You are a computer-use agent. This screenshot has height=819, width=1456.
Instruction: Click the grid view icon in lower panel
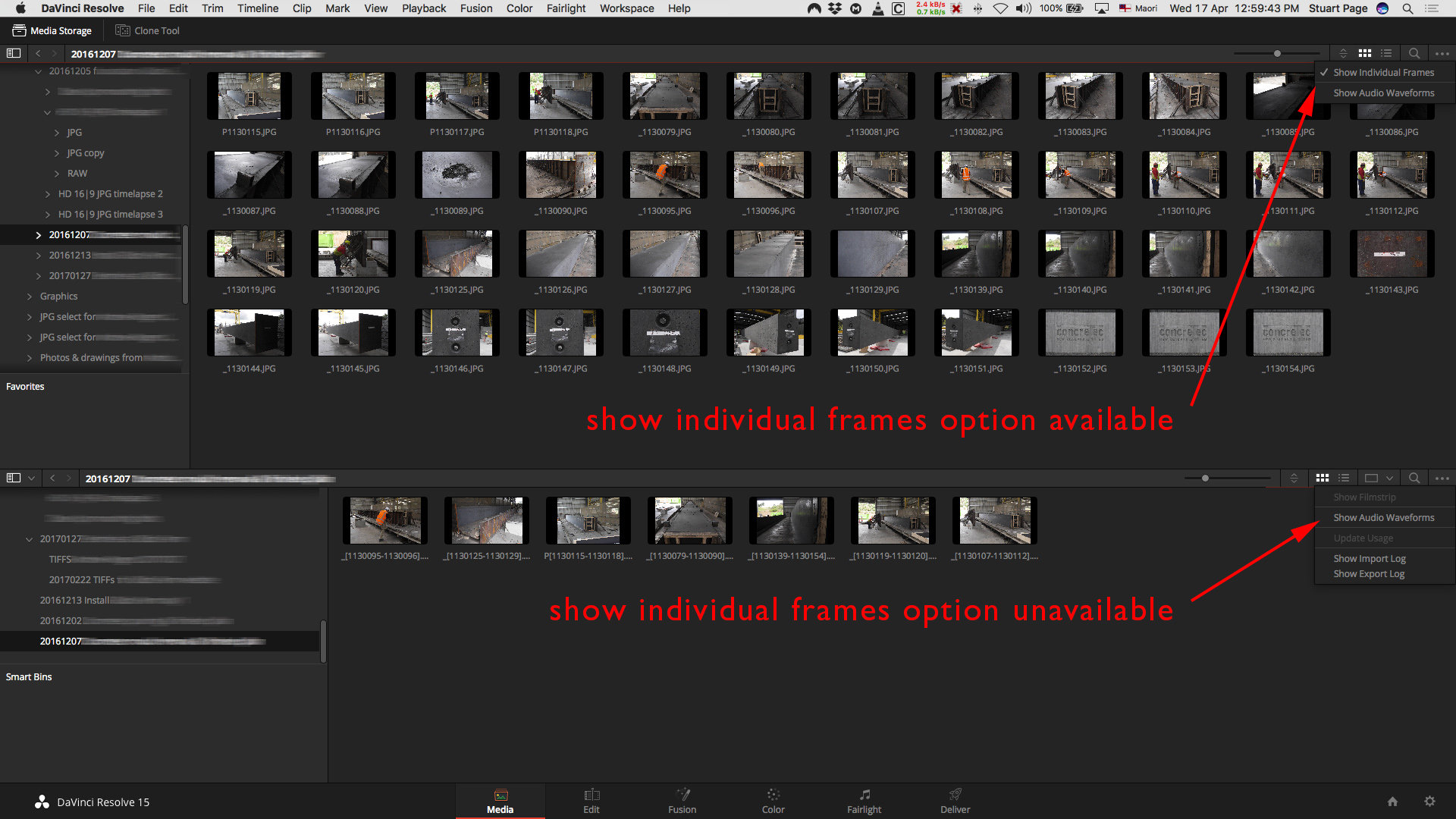(1322, 478)
